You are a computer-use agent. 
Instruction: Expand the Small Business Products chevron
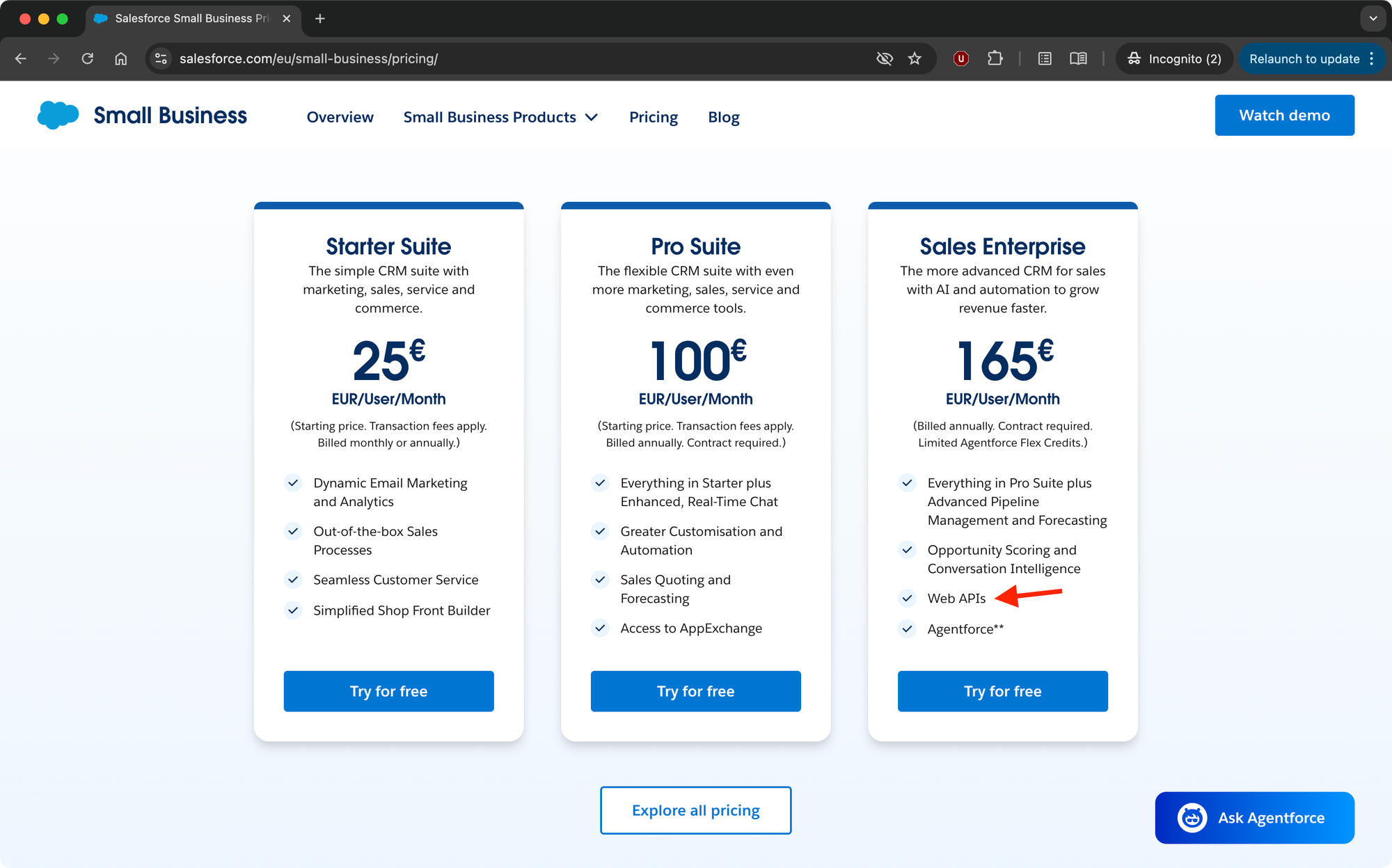(592, 117)
